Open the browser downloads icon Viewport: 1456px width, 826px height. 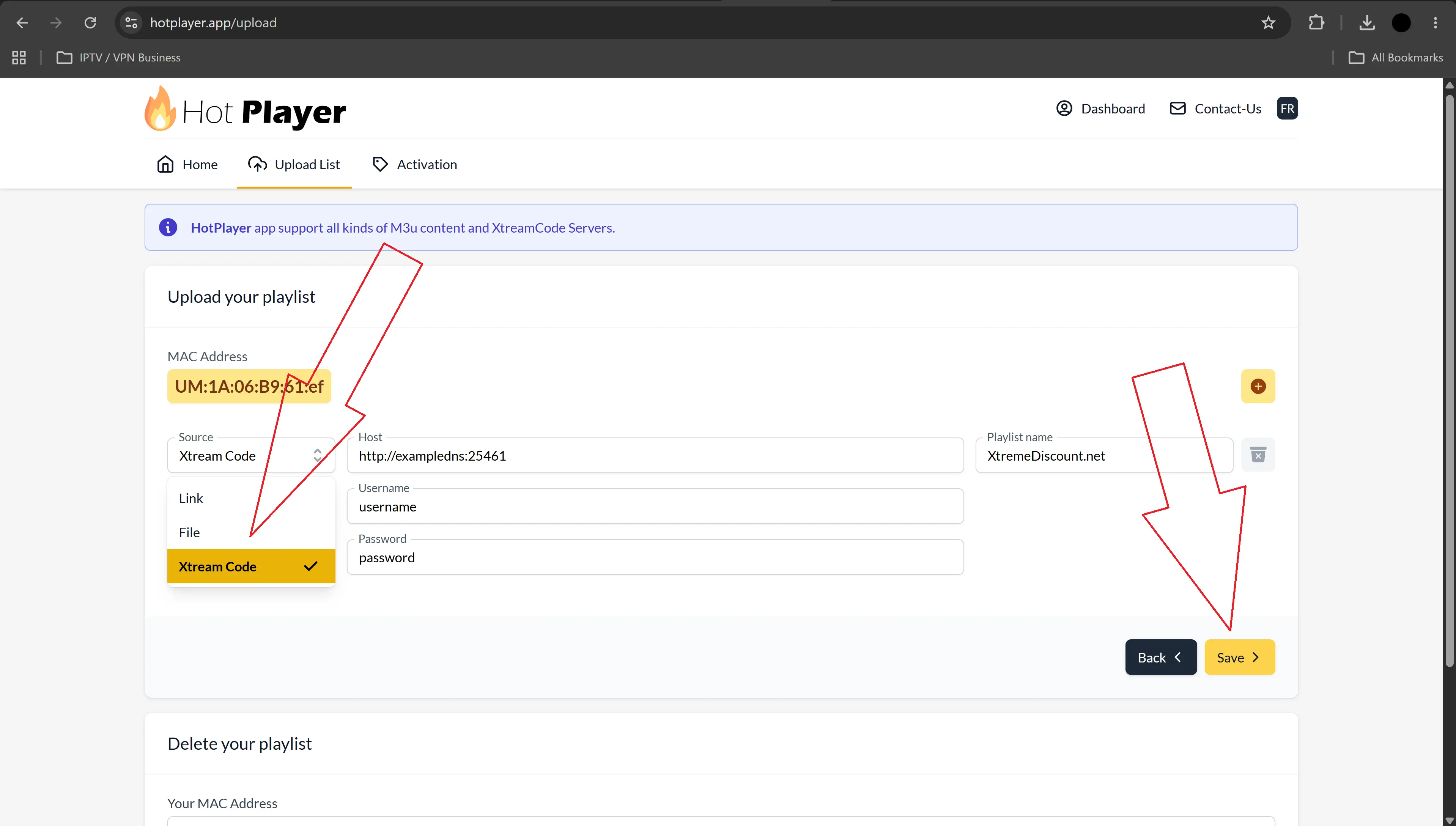click(x=1367, y=23)
